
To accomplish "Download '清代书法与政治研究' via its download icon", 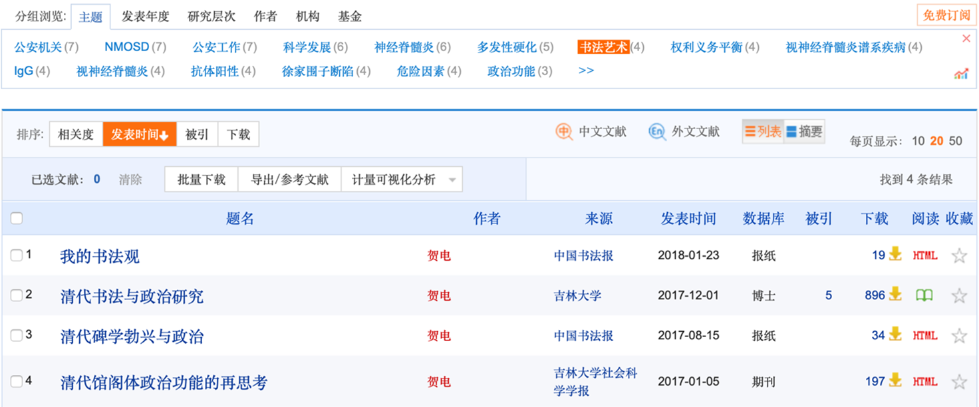I will (x=896, y=294).
